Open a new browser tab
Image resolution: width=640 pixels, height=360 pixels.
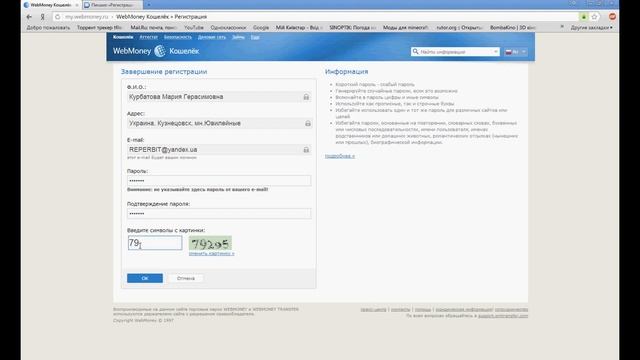click(x=149, y=5)
